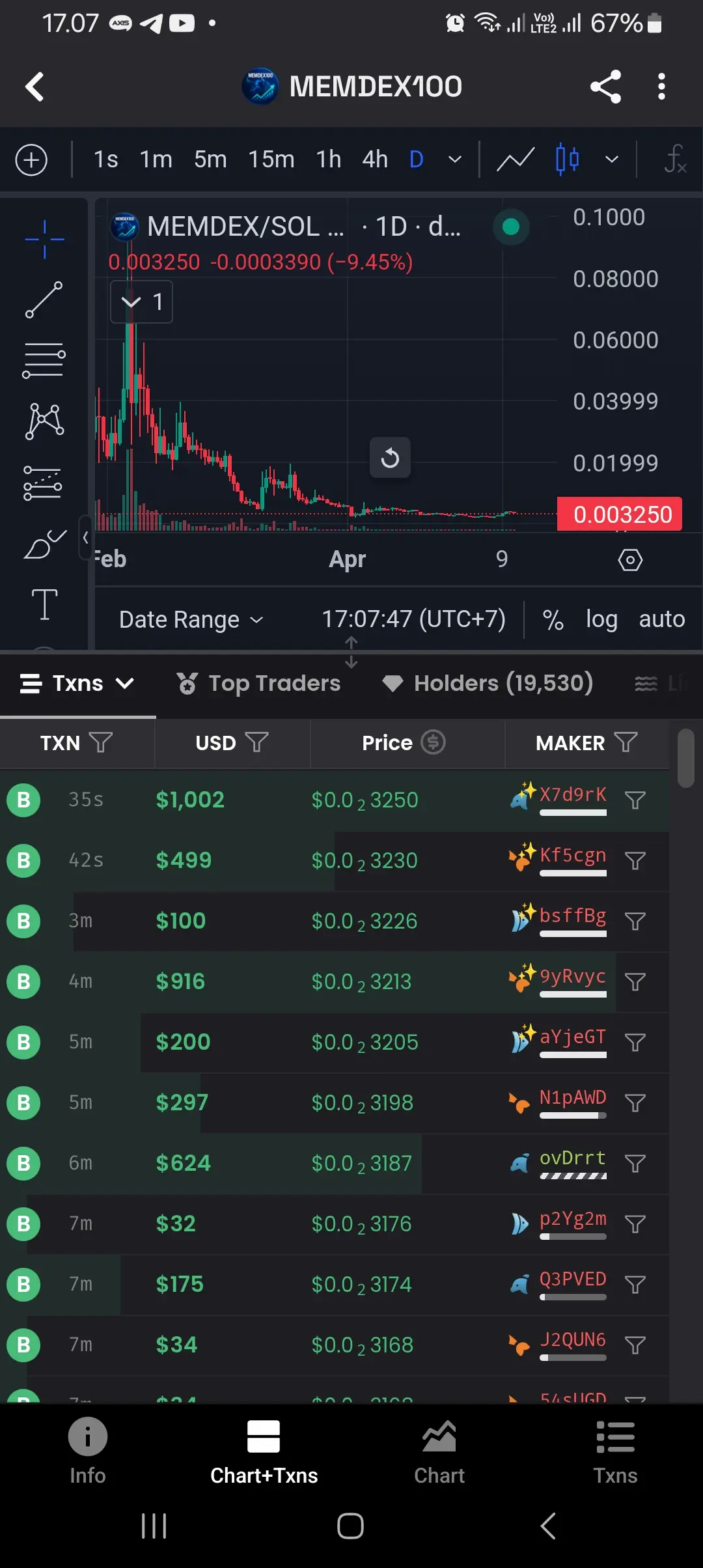Select the 1s timeframe

[x=106, y=160]
